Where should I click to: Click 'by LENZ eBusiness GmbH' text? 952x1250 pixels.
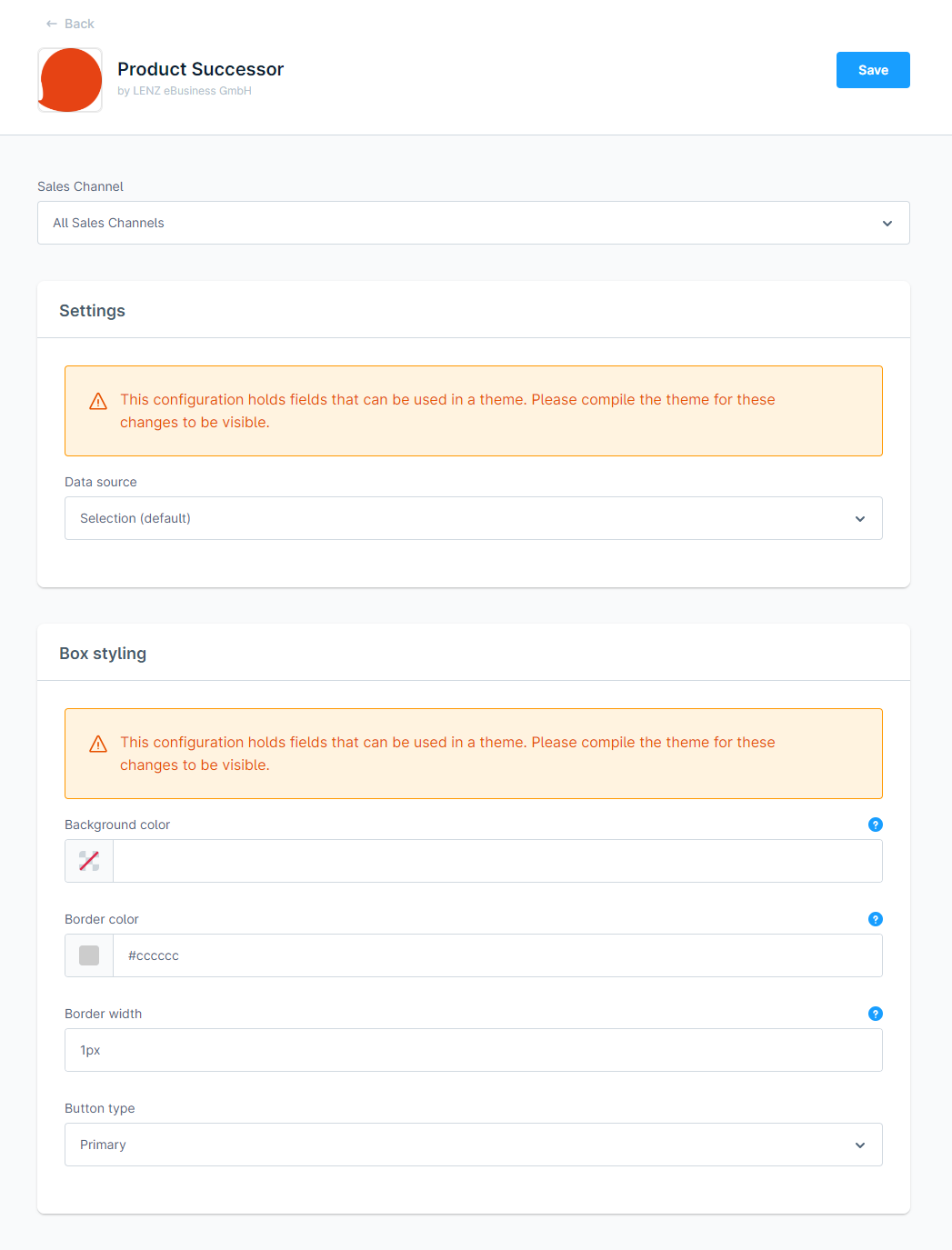pyautogui.click(x=185, y=91)
